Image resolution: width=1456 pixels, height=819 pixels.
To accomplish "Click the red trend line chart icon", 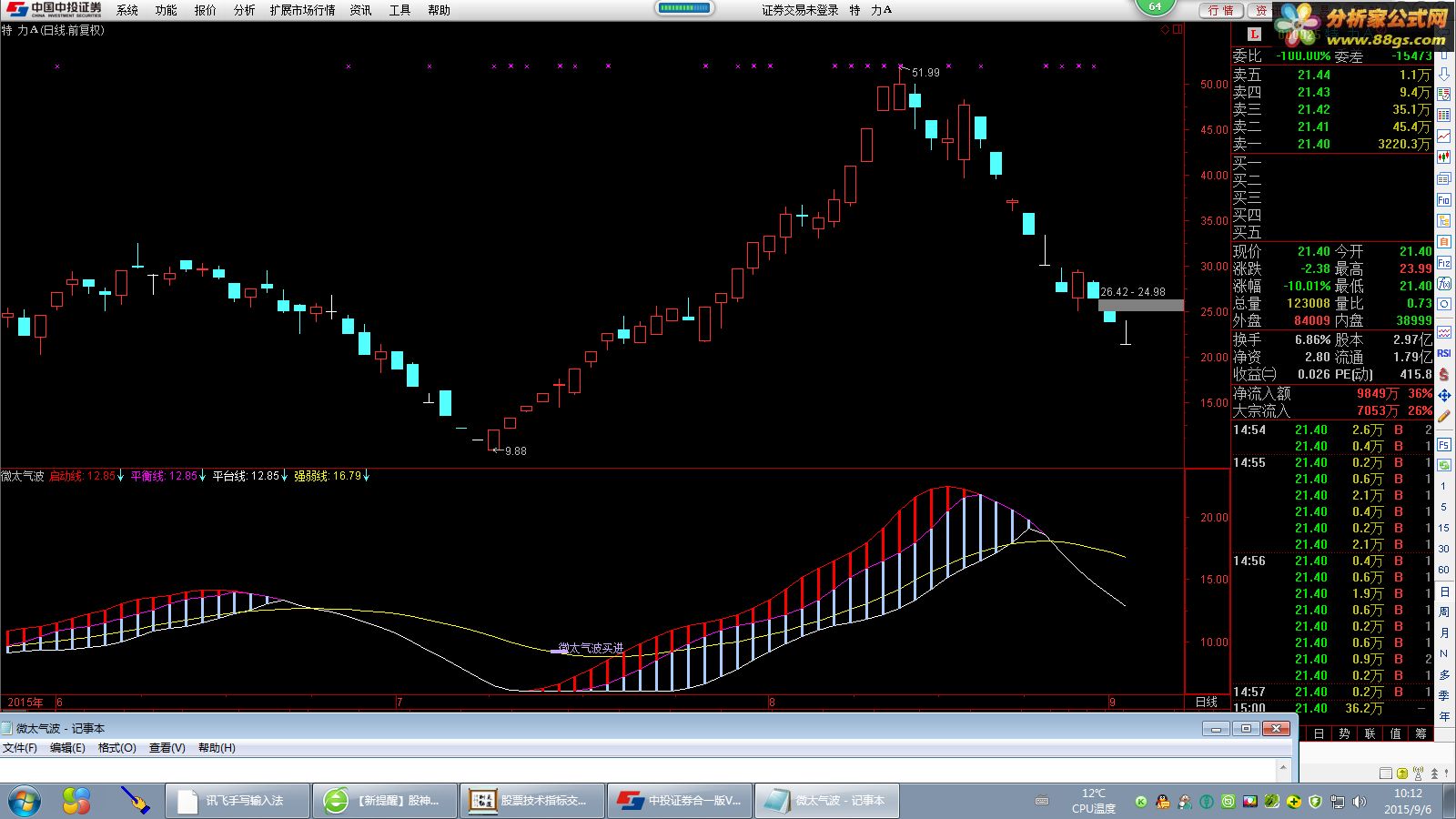I will (1444, 136).
